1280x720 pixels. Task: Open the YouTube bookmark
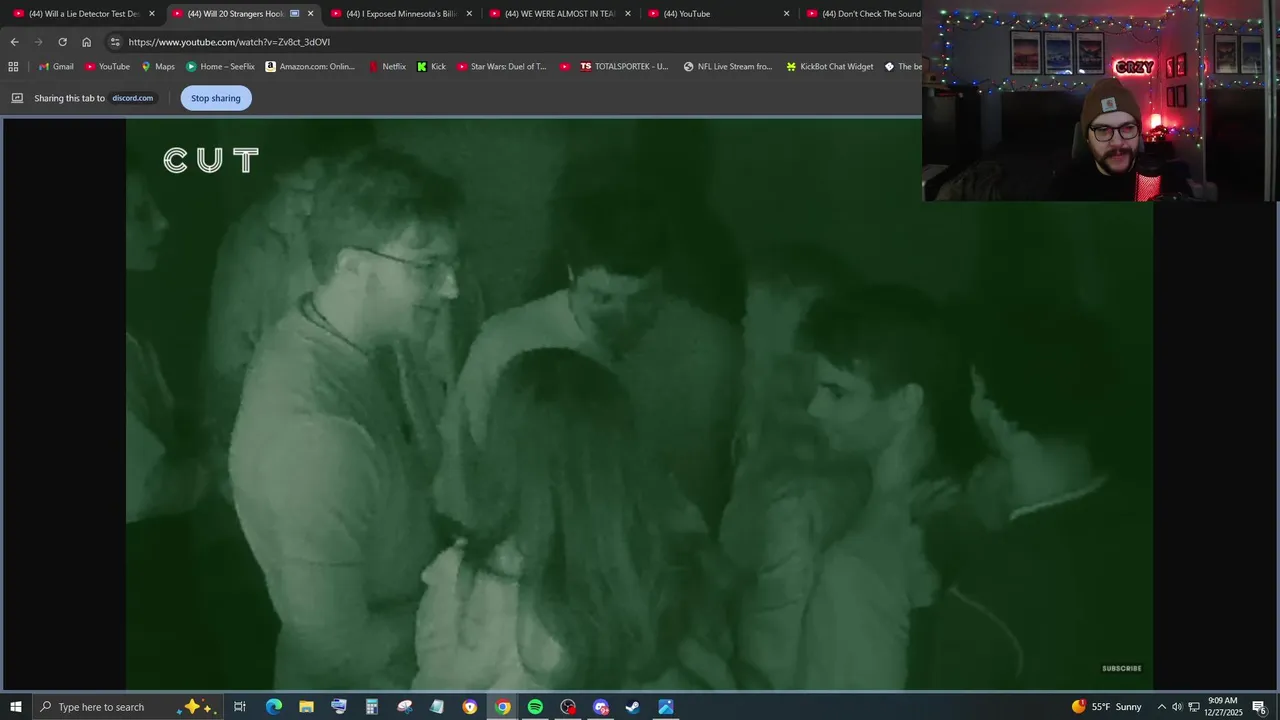click(x=107, y=67)
